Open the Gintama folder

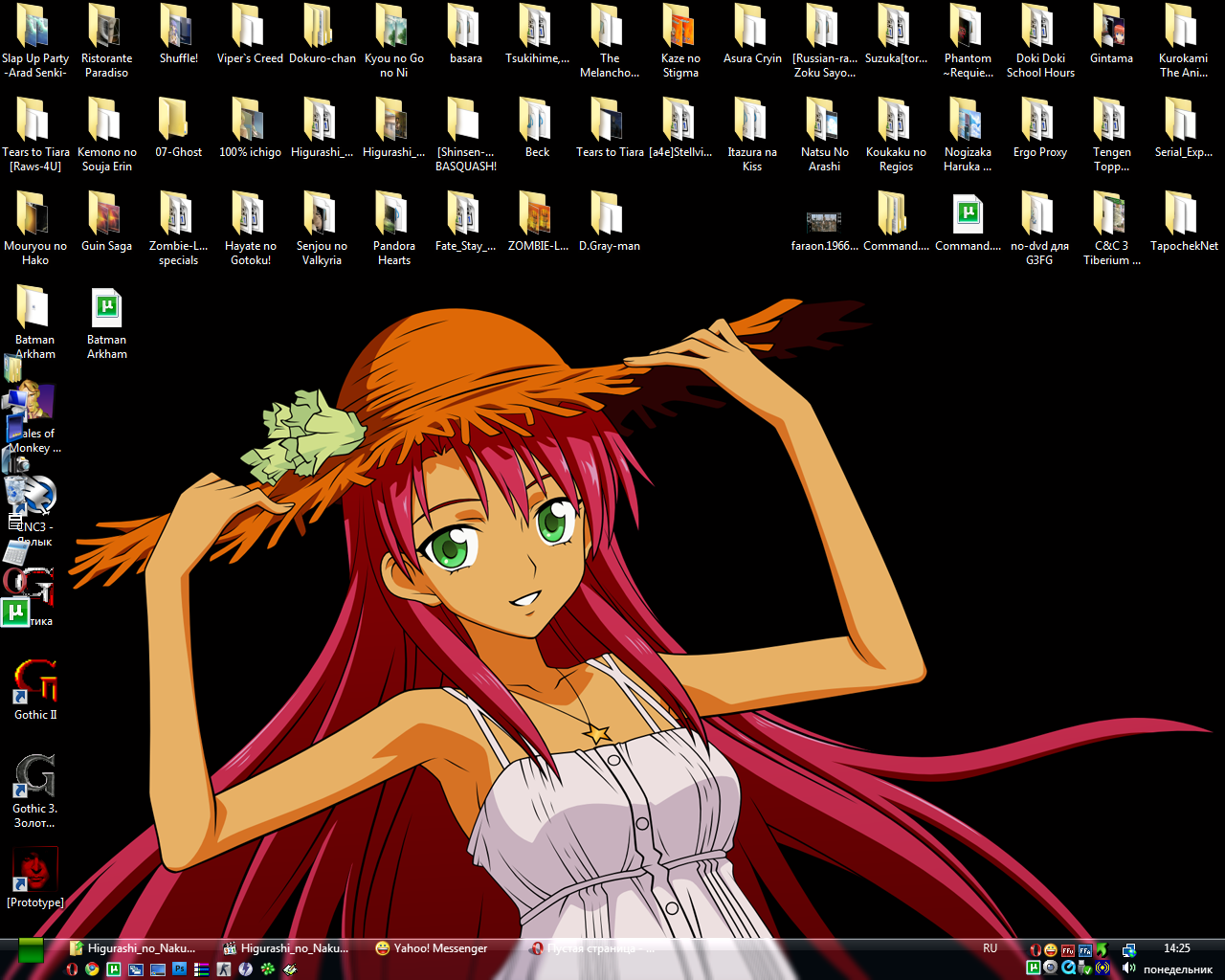(1111, 34)
